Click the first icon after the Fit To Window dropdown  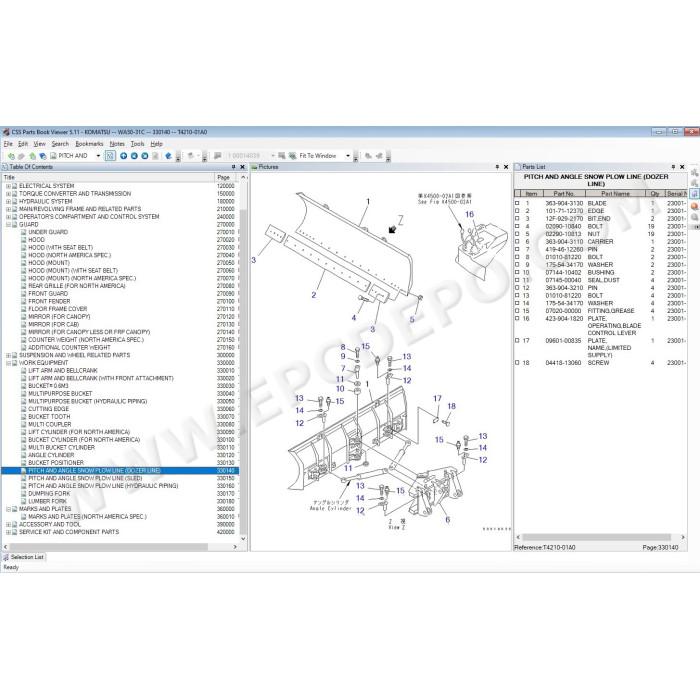coord(368,156)
